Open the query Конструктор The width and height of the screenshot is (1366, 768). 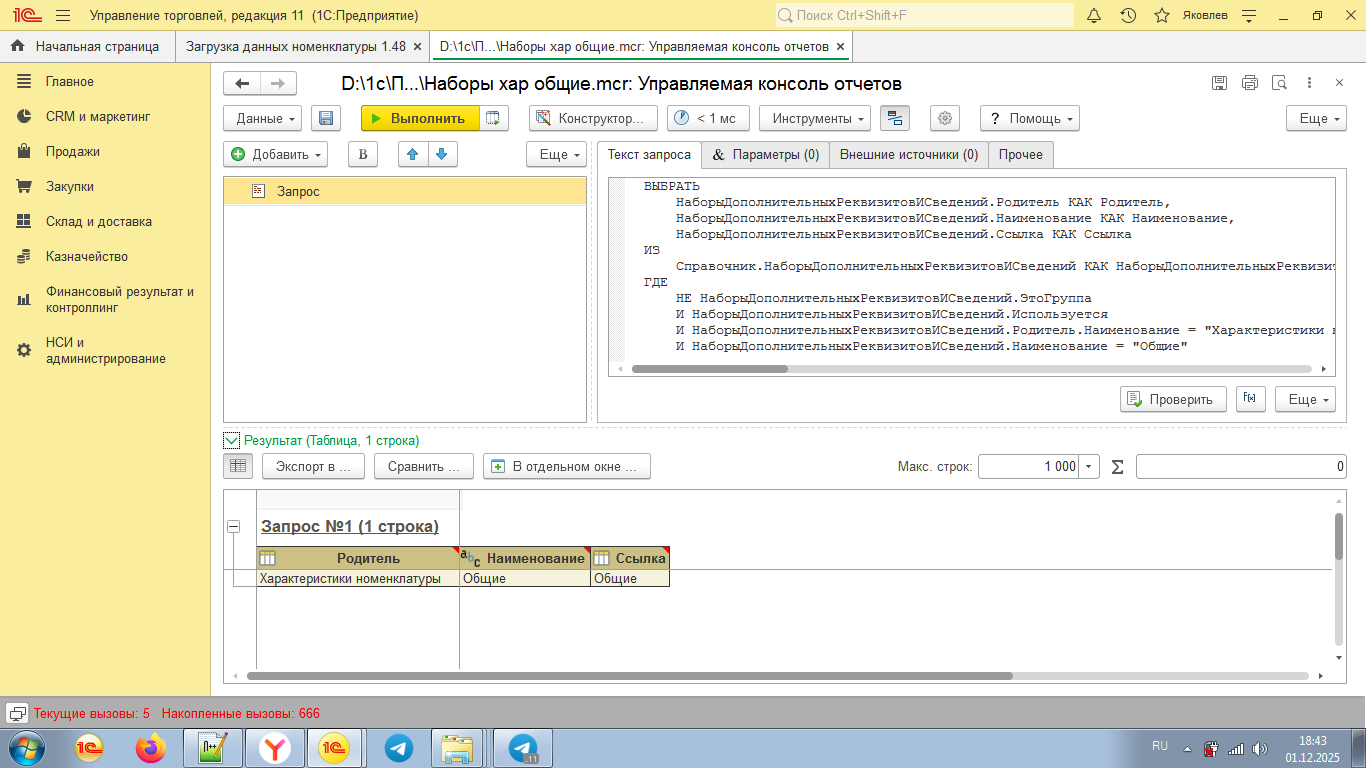pyautogui.click(x=593, y=118)
